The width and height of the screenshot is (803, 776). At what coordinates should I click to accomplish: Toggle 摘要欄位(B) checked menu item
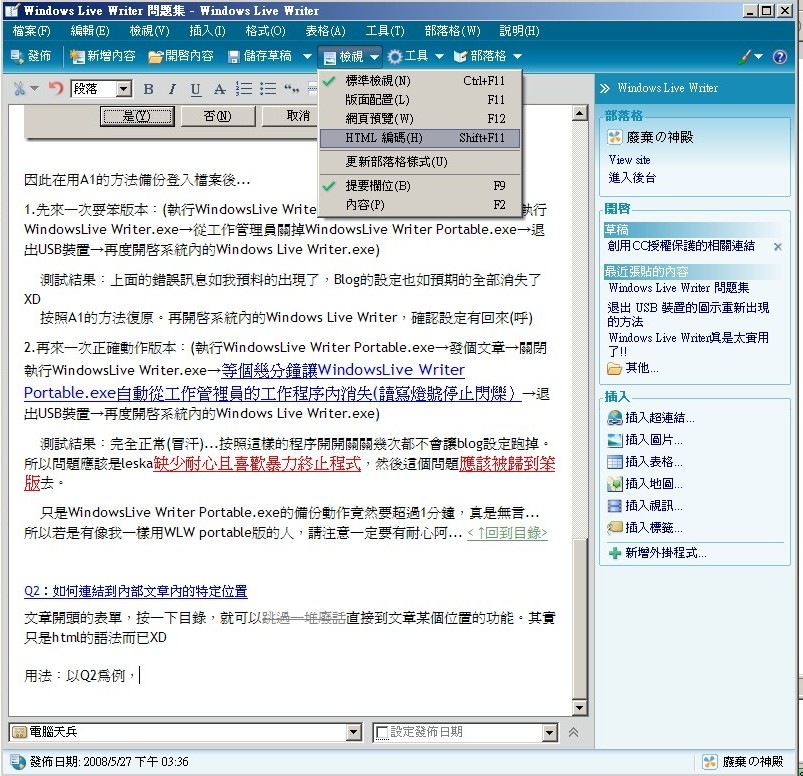[420, 185]
